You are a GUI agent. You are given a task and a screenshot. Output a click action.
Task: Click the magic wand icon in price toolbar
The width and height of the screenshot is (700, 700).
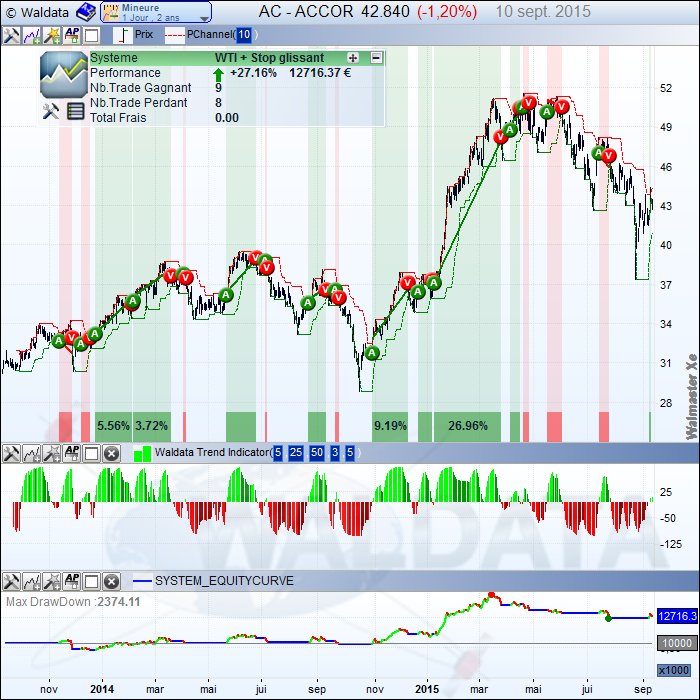click(x=52, y=35)
